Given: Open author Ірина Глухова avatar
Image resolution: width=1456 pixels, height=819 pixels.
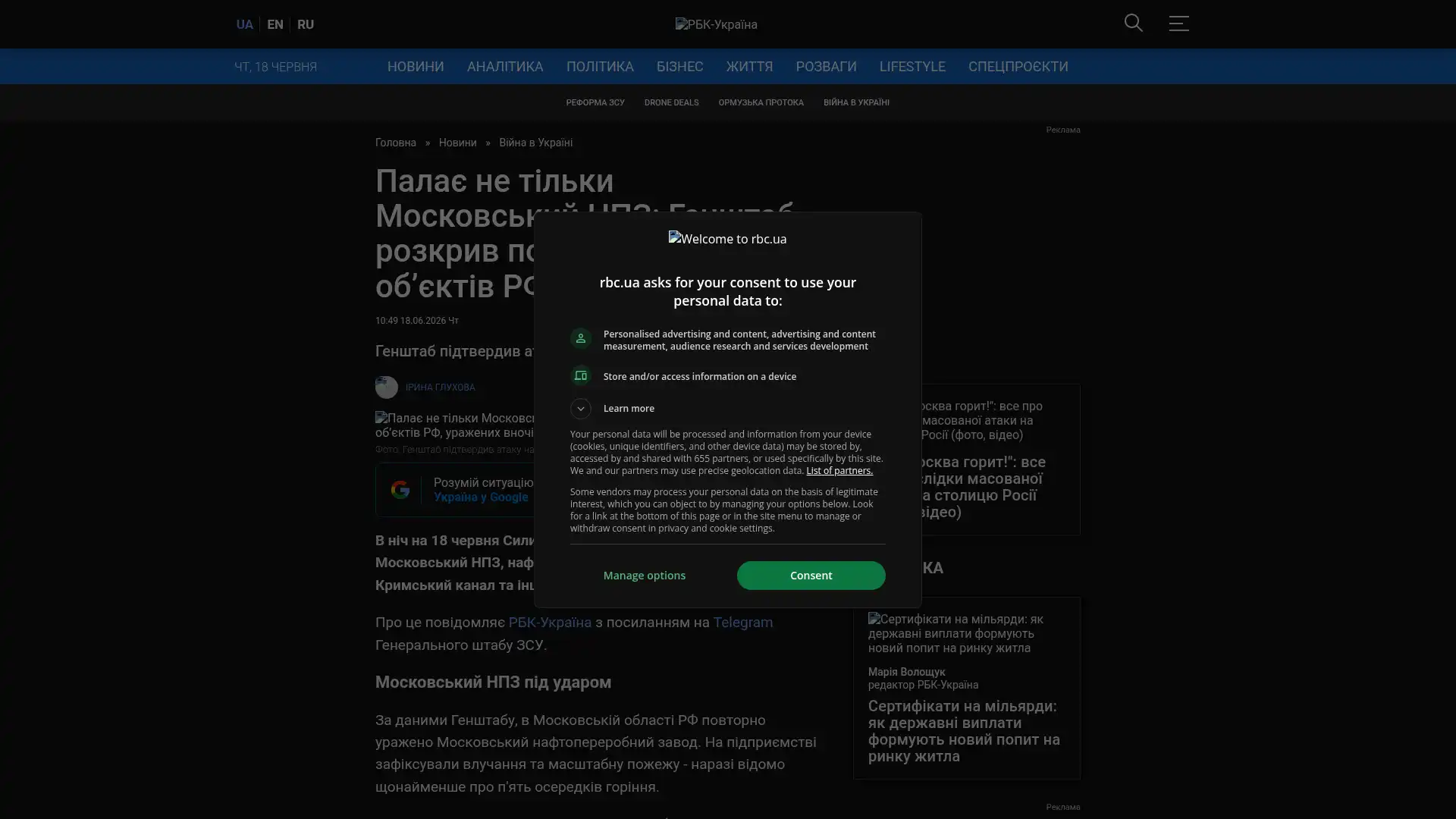Looking at the screenshot, I should click(387, 388).
